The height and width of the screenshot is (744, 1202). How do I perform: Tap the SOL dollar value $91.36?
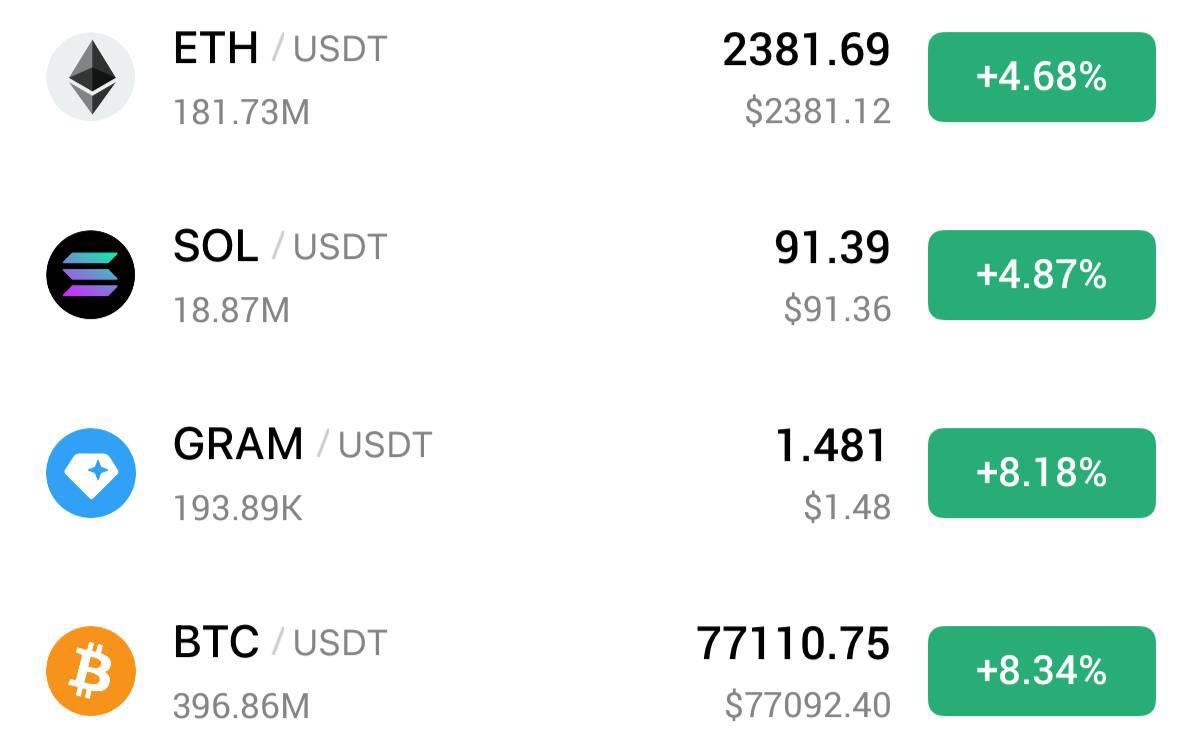837,310
